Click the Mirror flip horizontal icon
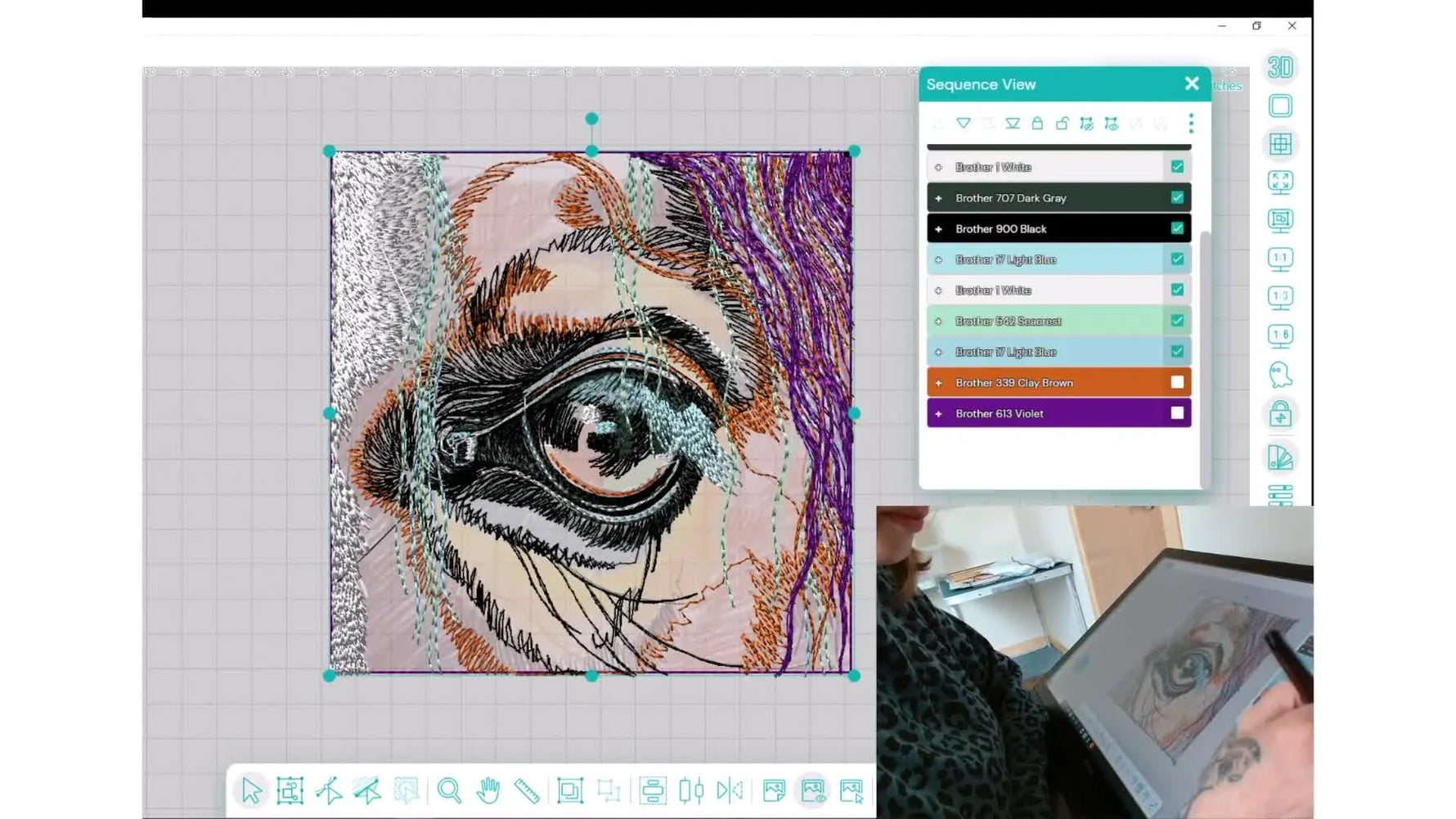Viewport: 1456px width, 819px height. pyautogui.click(x=730, y=791)
